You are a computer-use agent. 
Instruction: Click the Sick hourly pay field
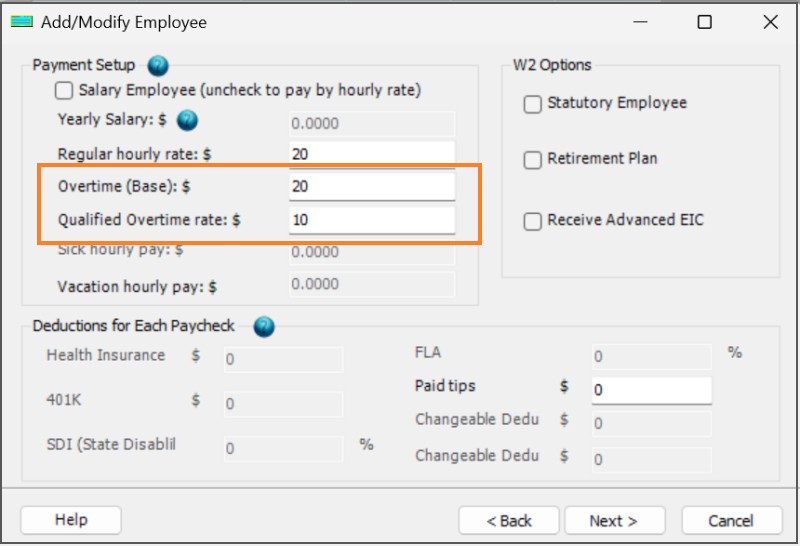371,254
